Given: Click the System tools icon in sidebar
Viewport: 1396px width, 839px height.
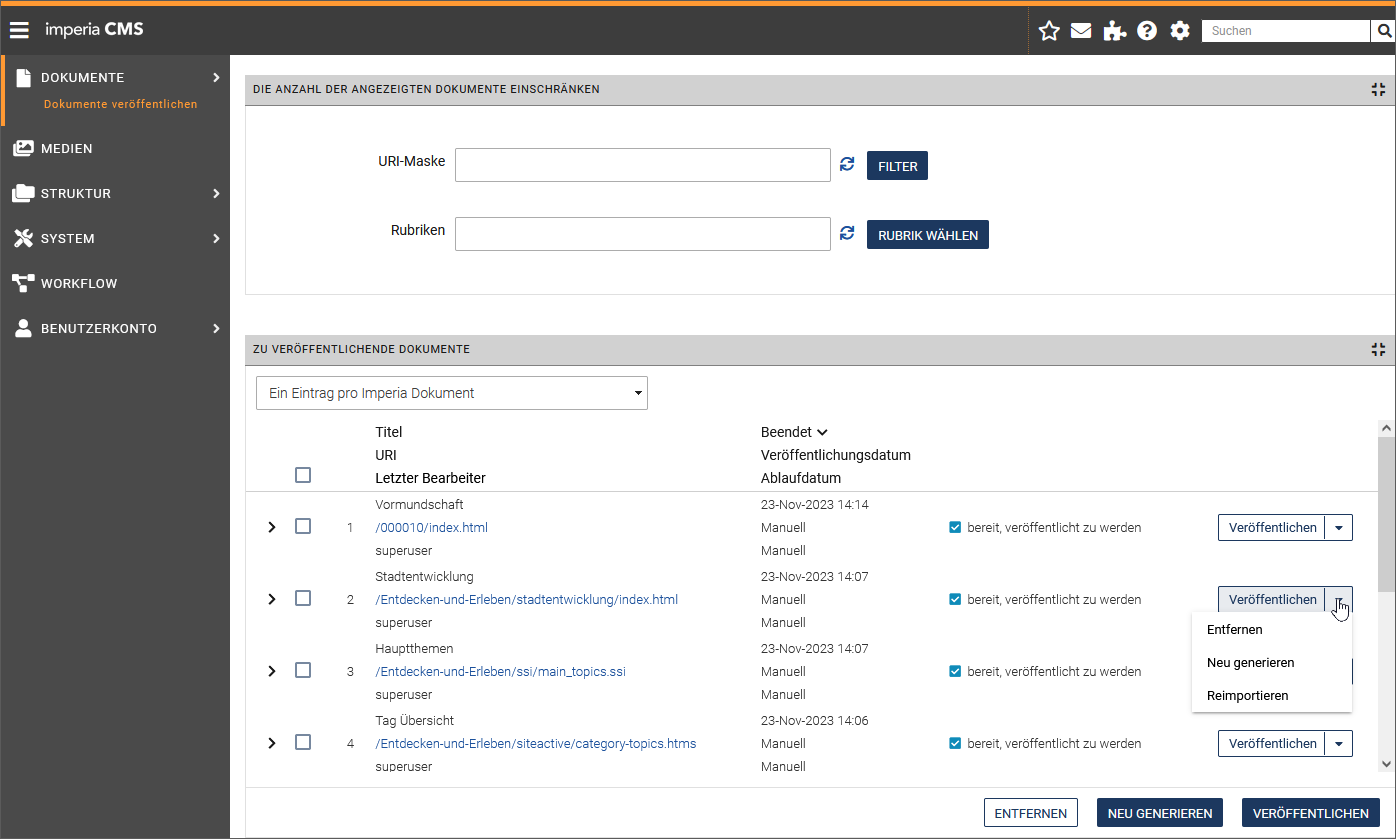Looking at the screenshot, I should [x=24, y=238].
